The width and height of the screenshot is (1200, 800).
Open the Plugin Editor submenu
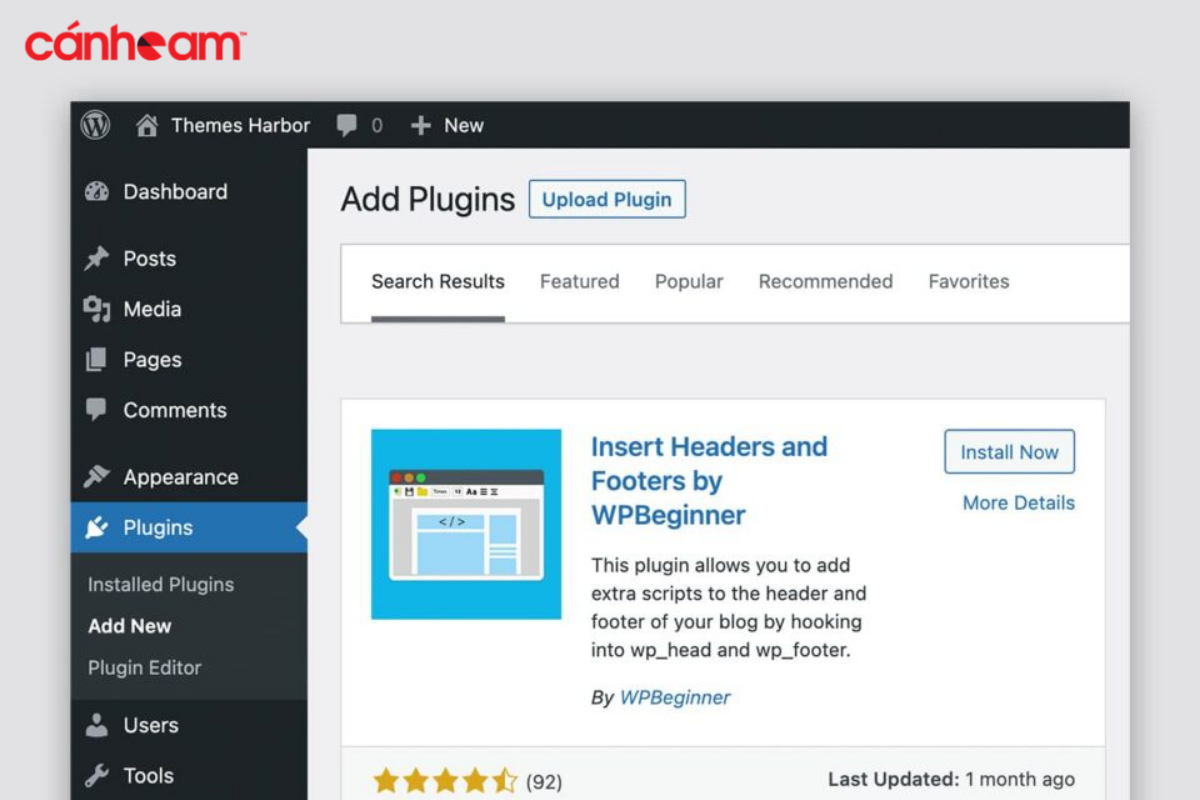[x=145, y=668]
